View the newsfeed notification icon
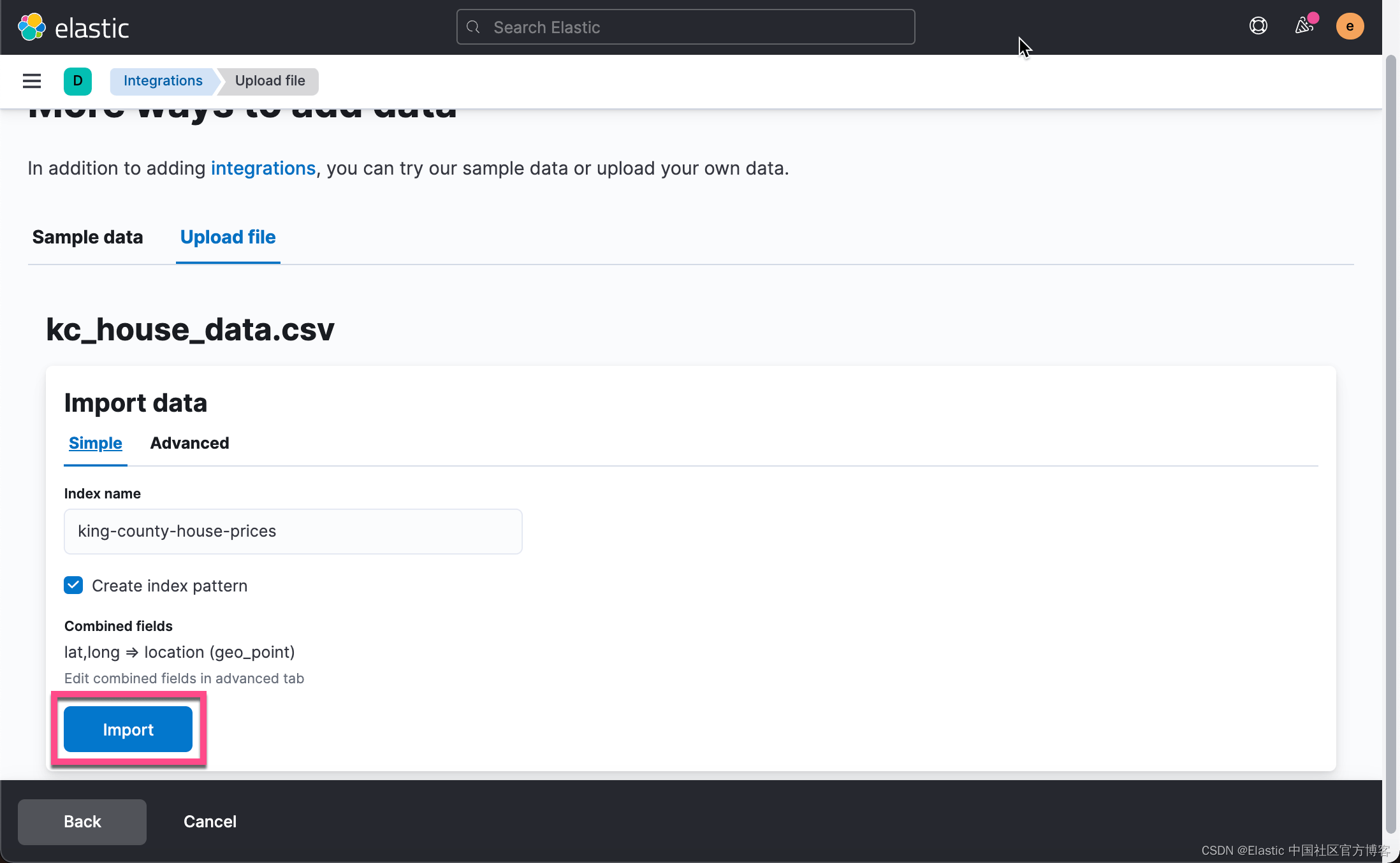This screenshot has width=1400, height=863. pyautogui.click(x=1304, y=26)
